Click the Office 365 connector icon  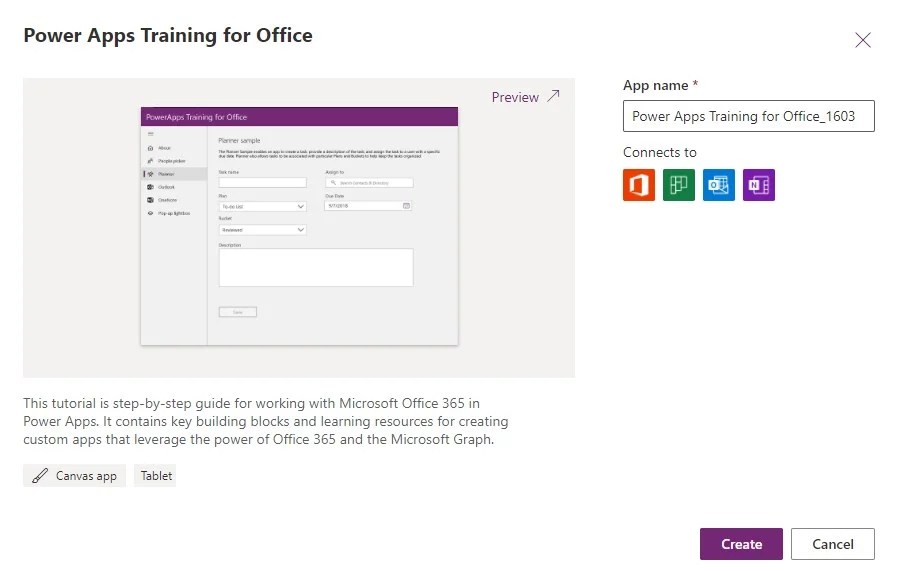click(638, 185)
